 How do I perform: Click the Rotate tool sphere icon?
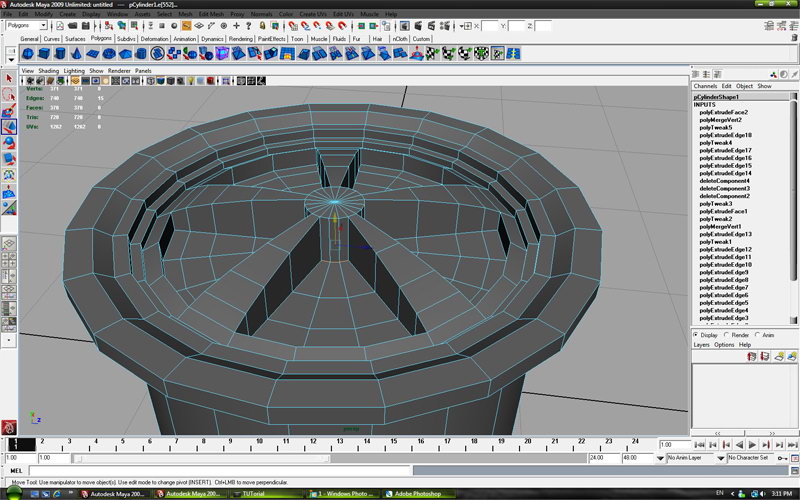[9, 143]
